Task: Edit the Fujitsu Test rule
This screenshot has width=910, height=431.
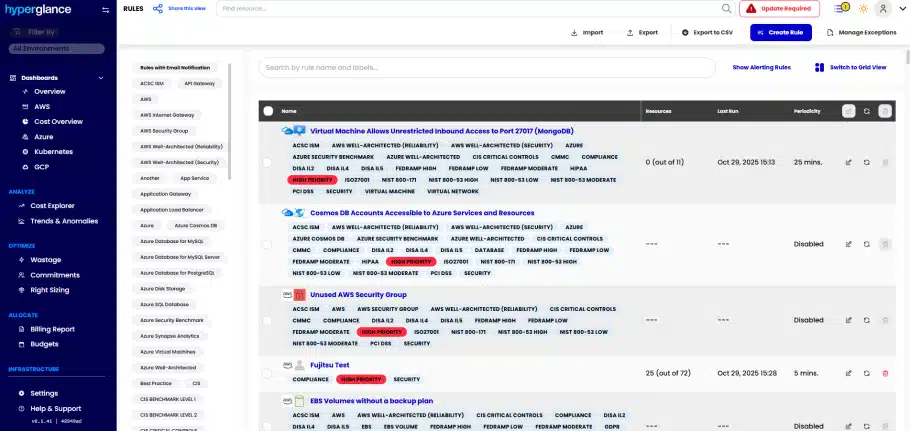Action: pyautogui.click(x=849, y=373)
